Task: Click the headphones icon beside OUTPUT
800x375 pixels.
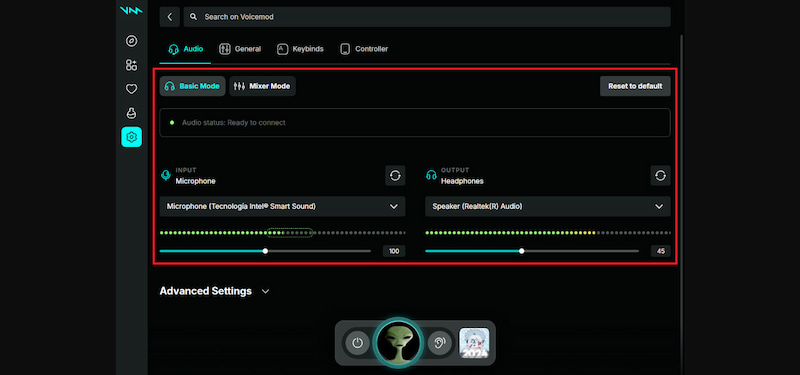Action: [431, 176]
